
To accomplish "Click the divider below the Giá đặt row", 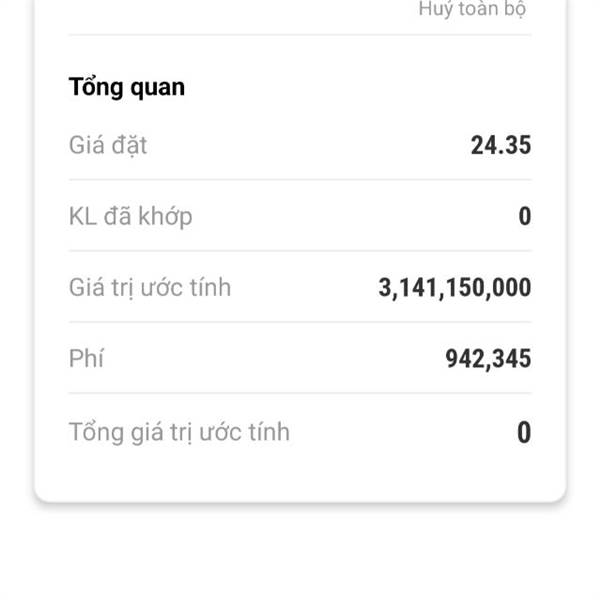I will pos(300,180).
